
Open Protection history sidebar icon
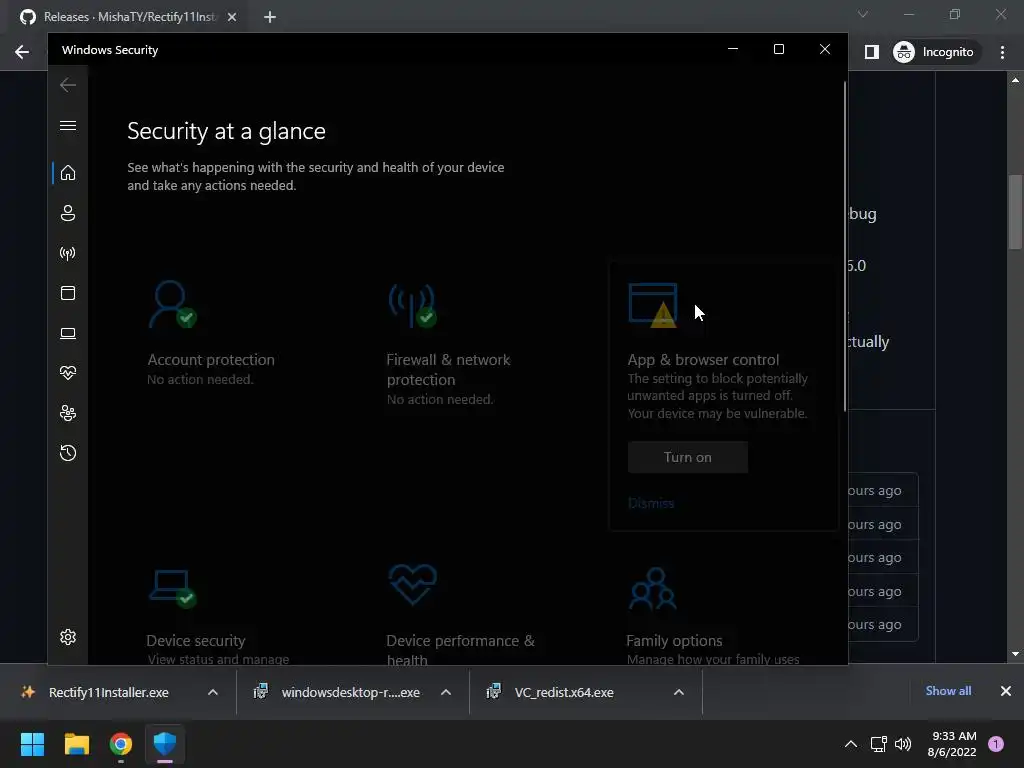(x=68, y=453)
